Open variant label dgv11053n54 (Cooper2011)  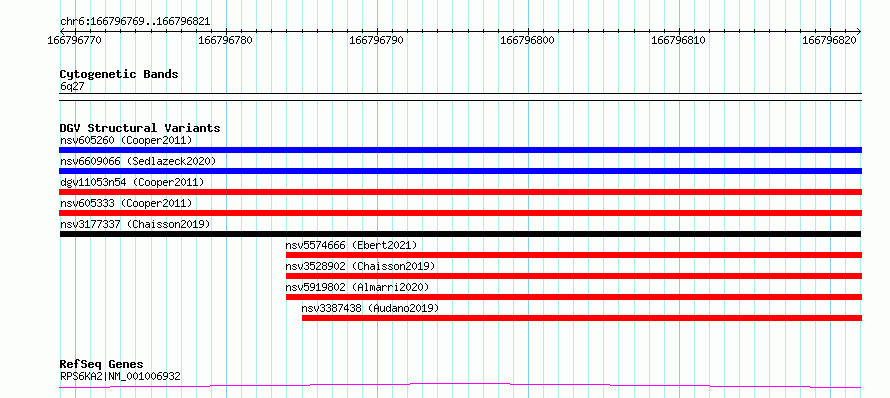[132, 182]
